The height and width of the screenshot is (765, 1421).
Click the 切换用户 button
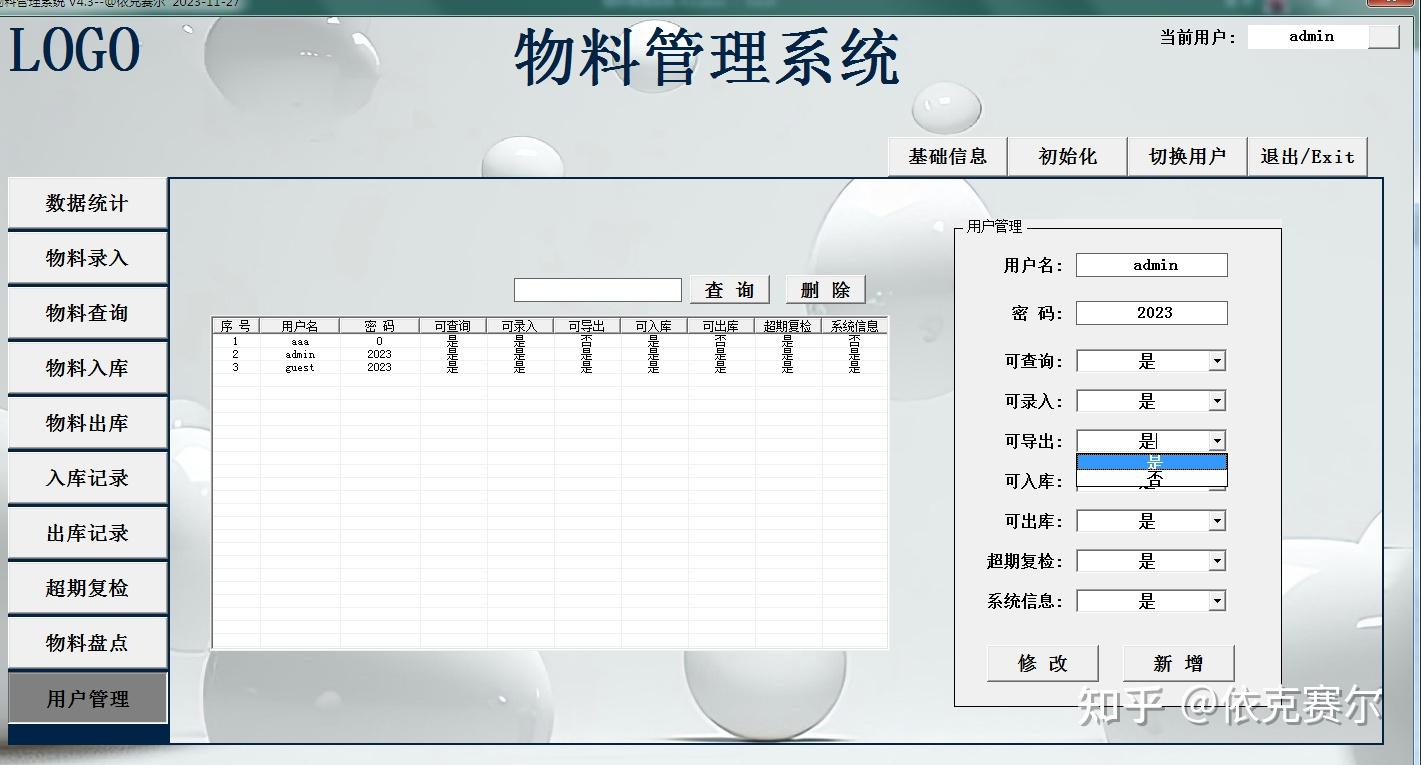pos(1187,157)
